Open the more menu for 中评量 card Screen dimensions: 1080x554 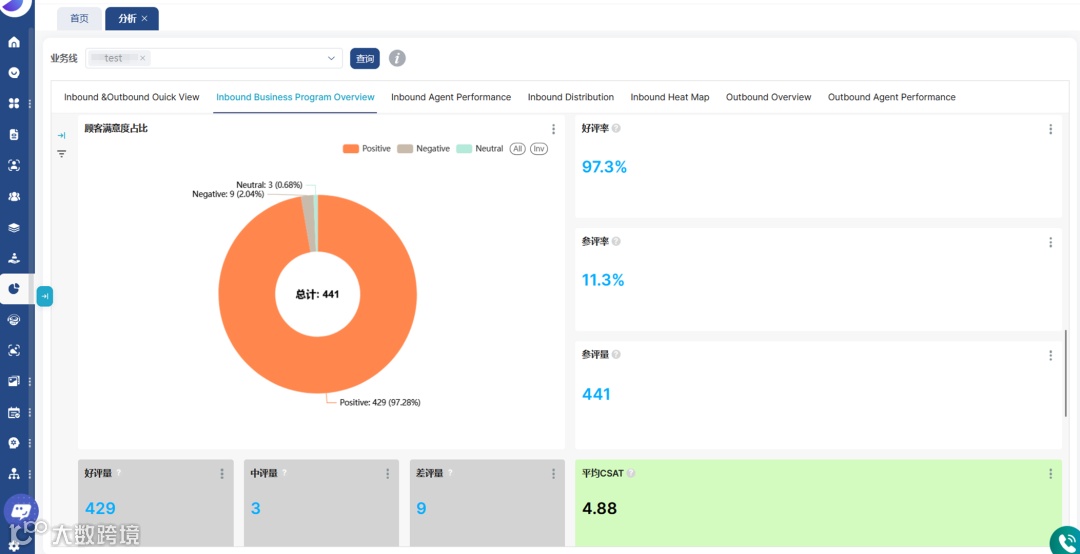click(388, 473)
